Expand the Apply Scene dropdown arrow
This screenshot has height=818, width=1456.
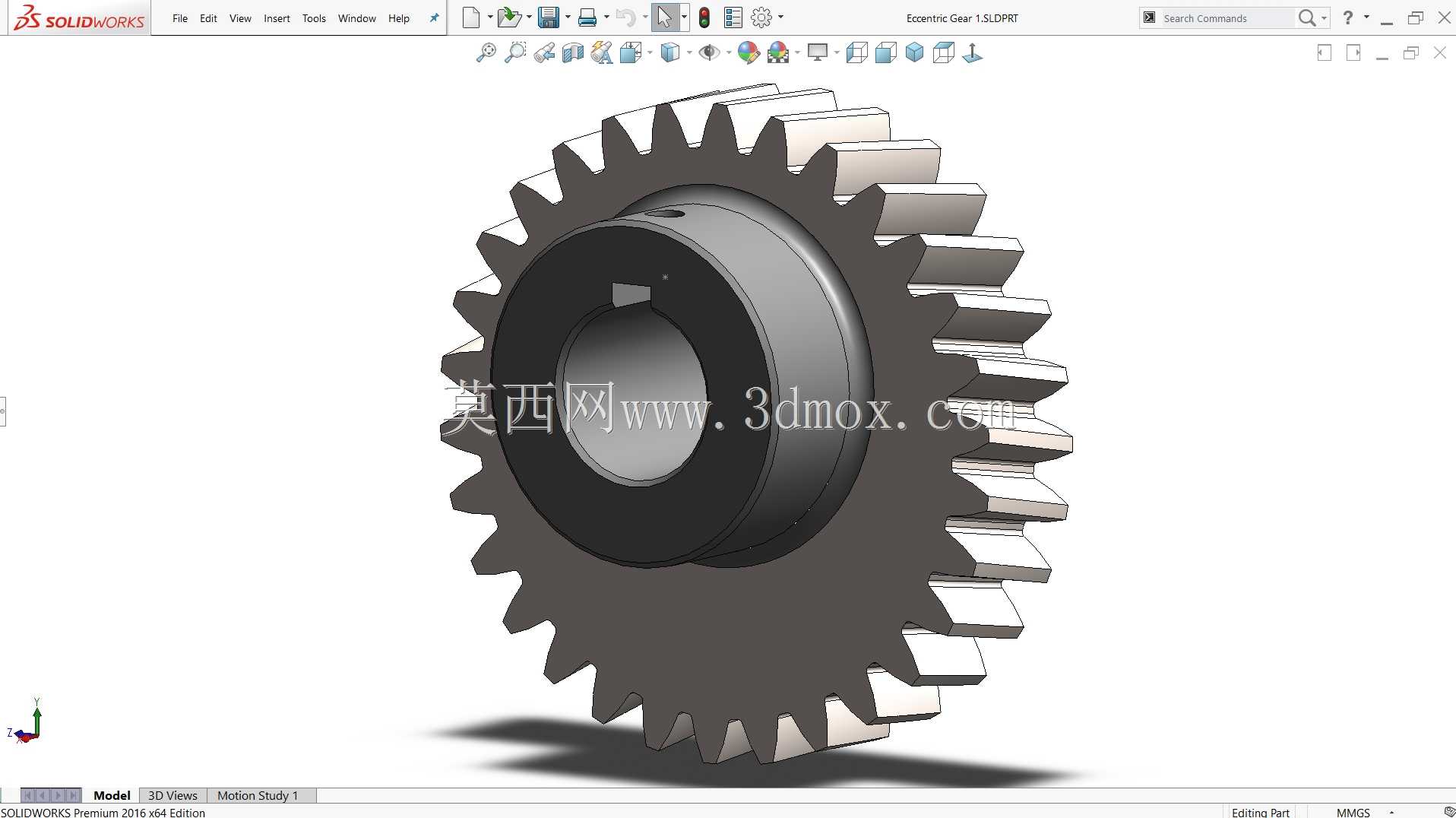[x=797, y=52]
